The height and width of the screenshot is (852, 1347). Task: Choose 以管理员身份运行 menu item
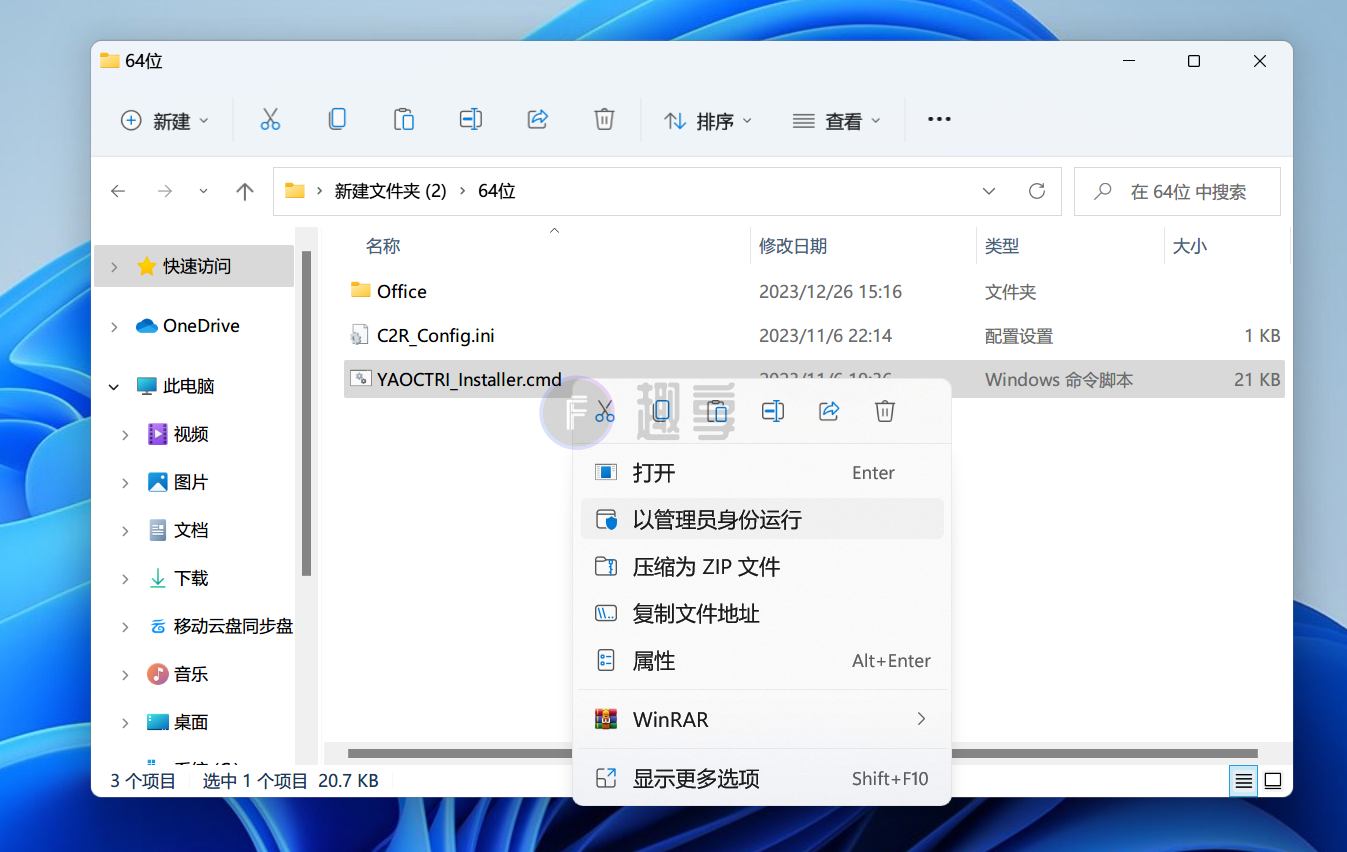[762, 520]
